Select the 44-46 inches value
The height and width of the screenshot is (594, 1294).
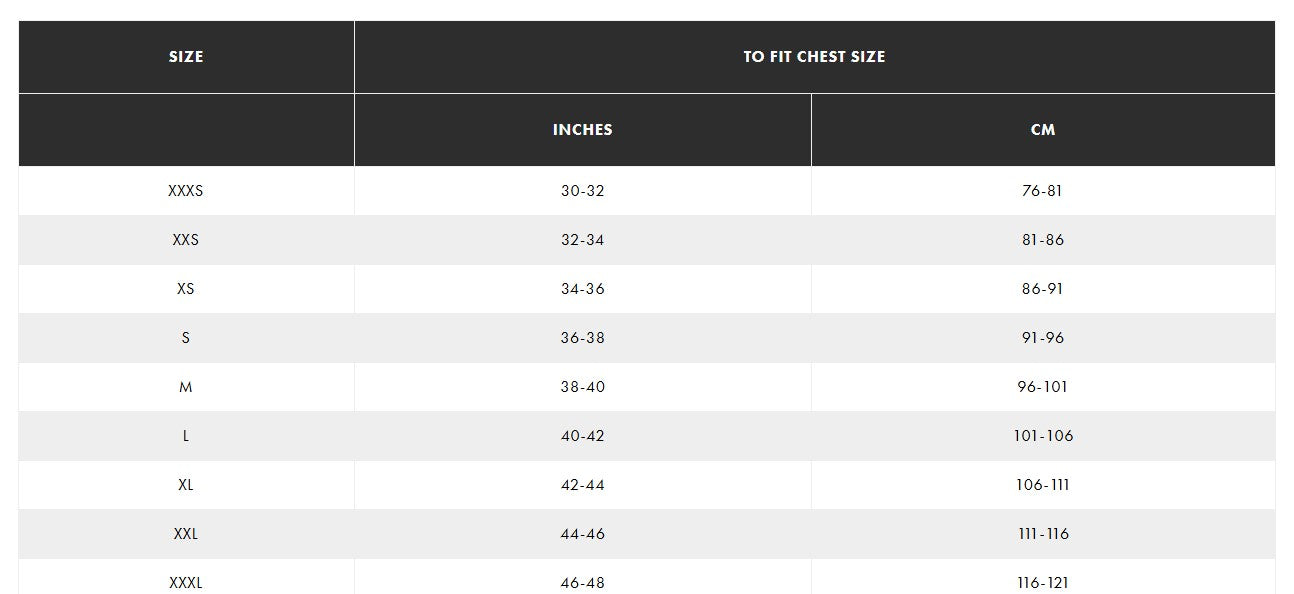pos(582,534)
